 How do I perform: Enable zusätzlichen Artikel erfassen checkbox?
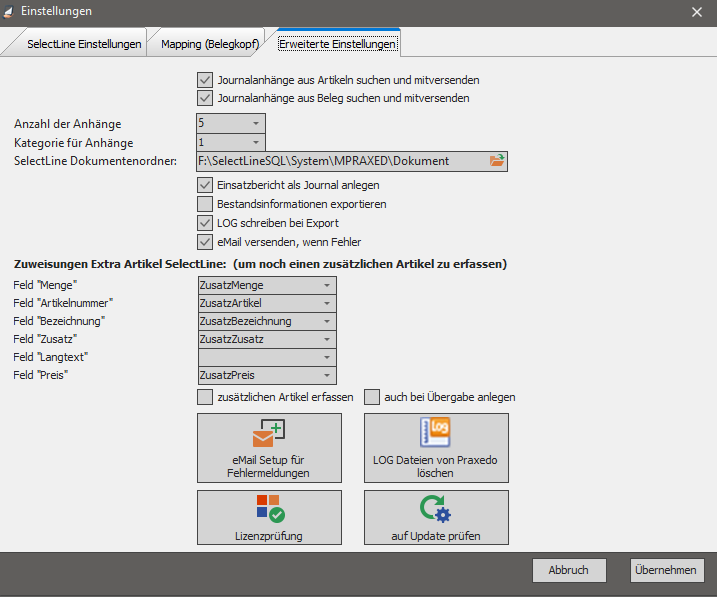(x=205, y=397)
